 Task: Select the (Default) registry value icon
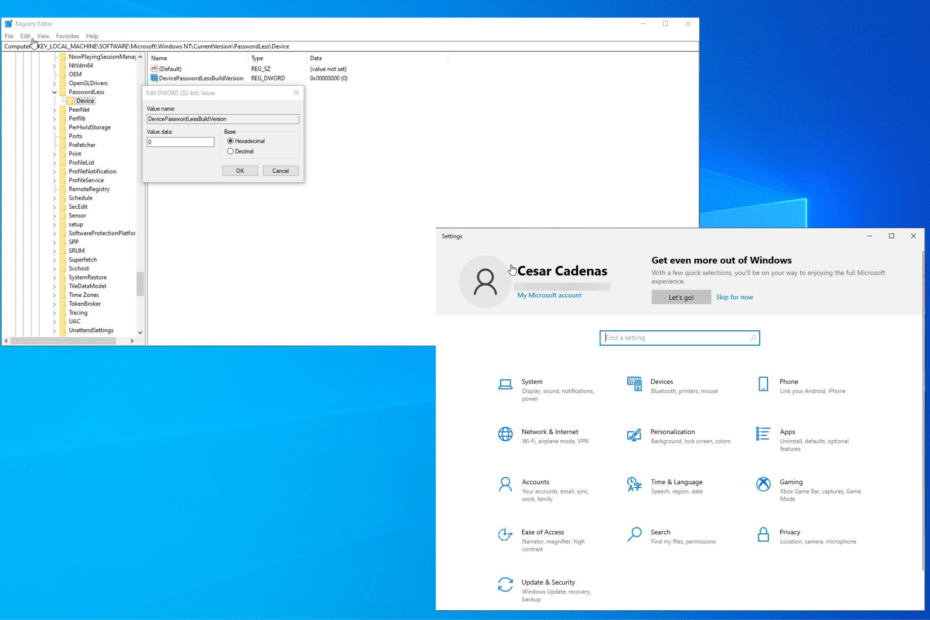[x=154, y=69]
